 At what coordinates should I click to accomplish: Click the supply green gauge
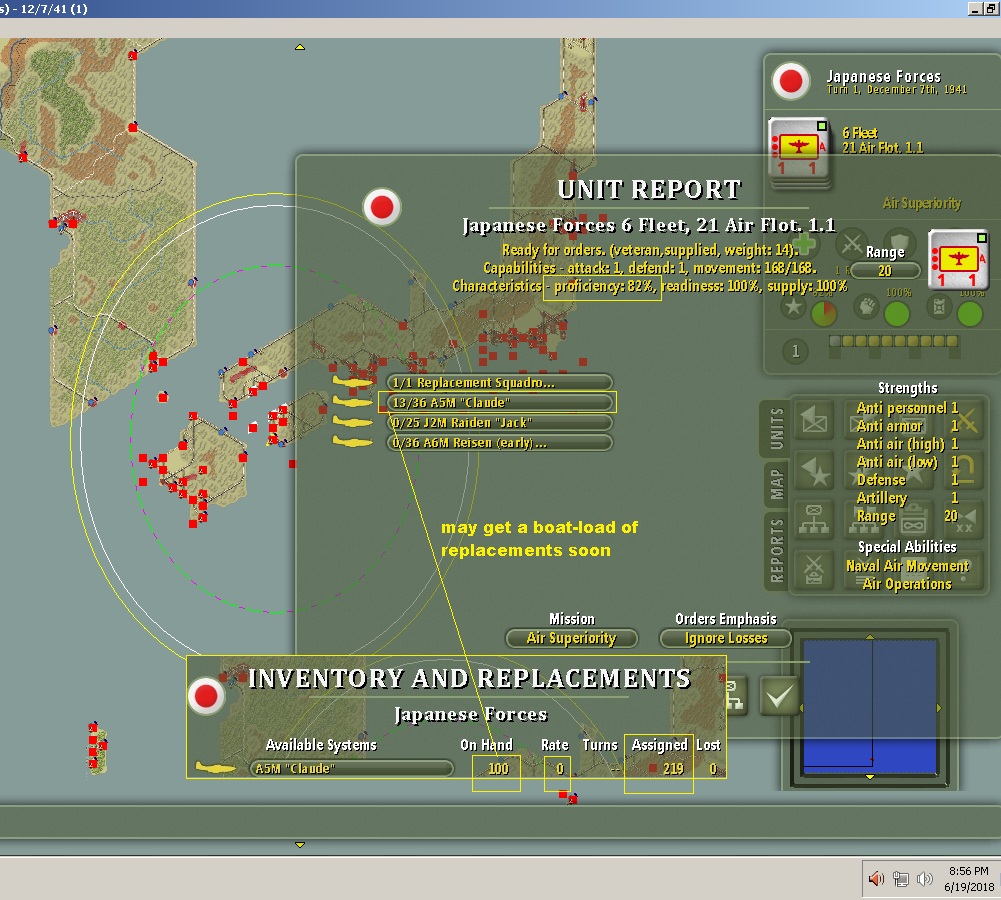click(x=970, y=313)
